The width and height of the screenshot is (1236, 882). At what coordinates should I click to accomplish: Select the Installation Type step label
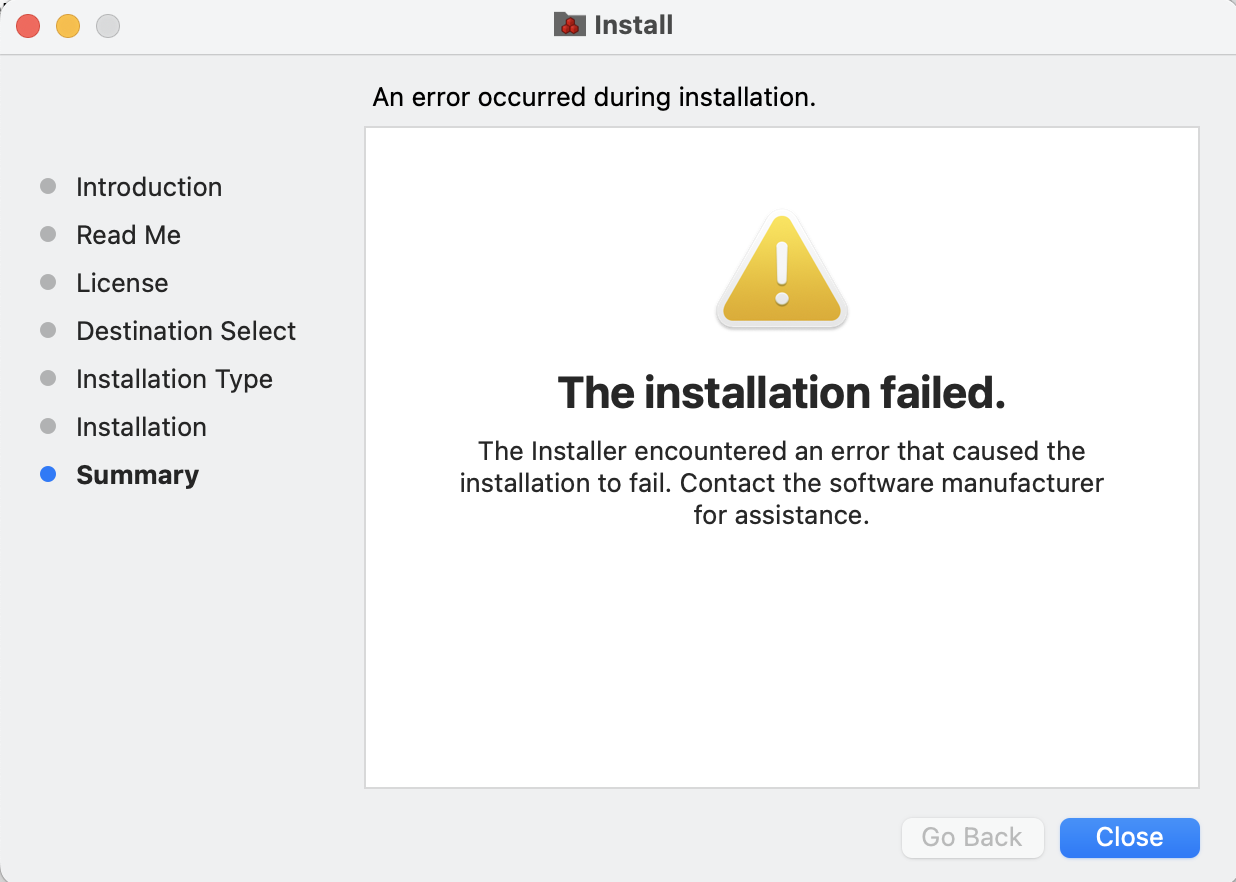click(x=174, y=379)
